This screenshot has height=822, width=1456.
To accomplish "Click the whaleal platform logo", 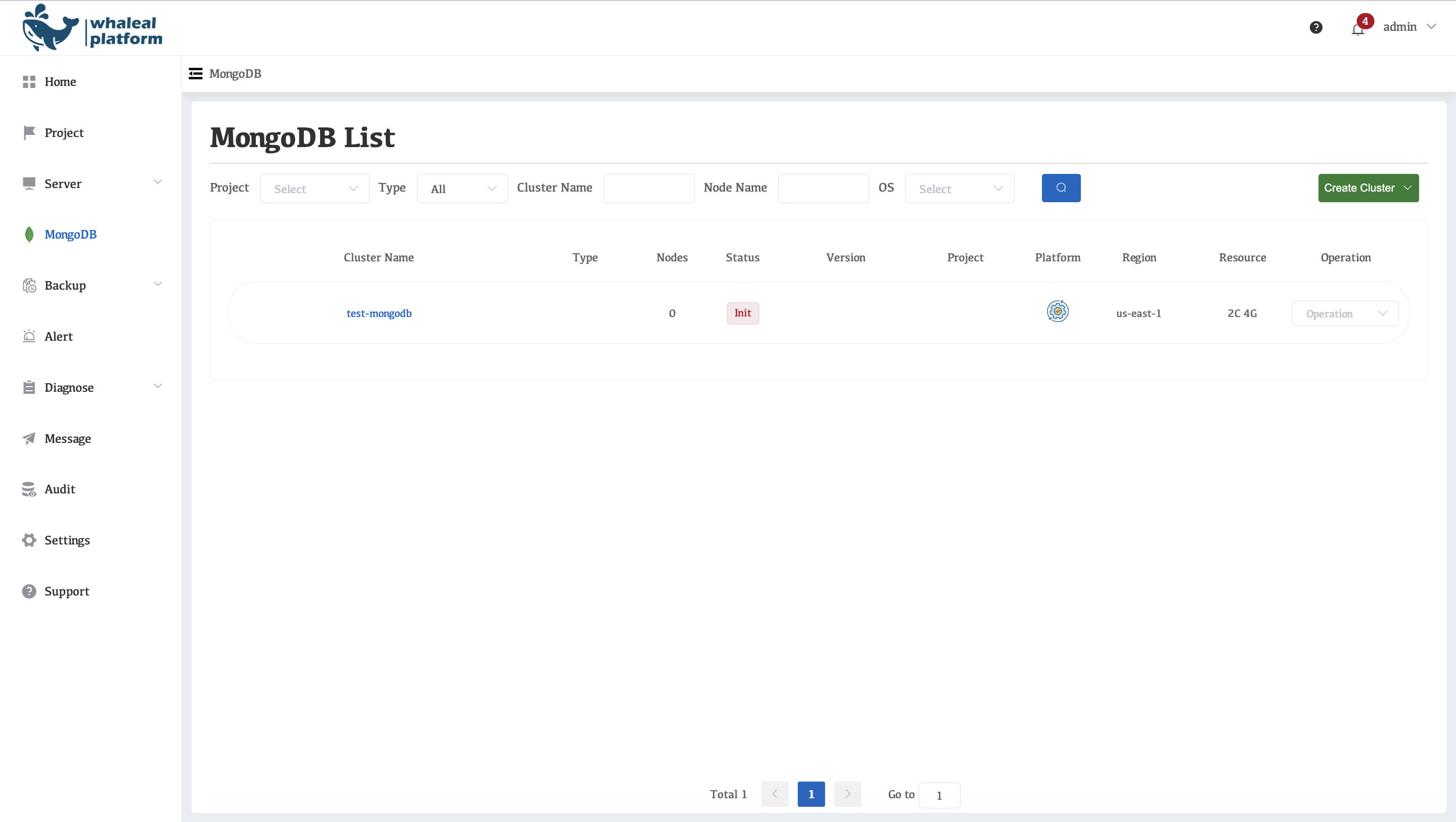I will pyautogui.click(x=92, y=28).
